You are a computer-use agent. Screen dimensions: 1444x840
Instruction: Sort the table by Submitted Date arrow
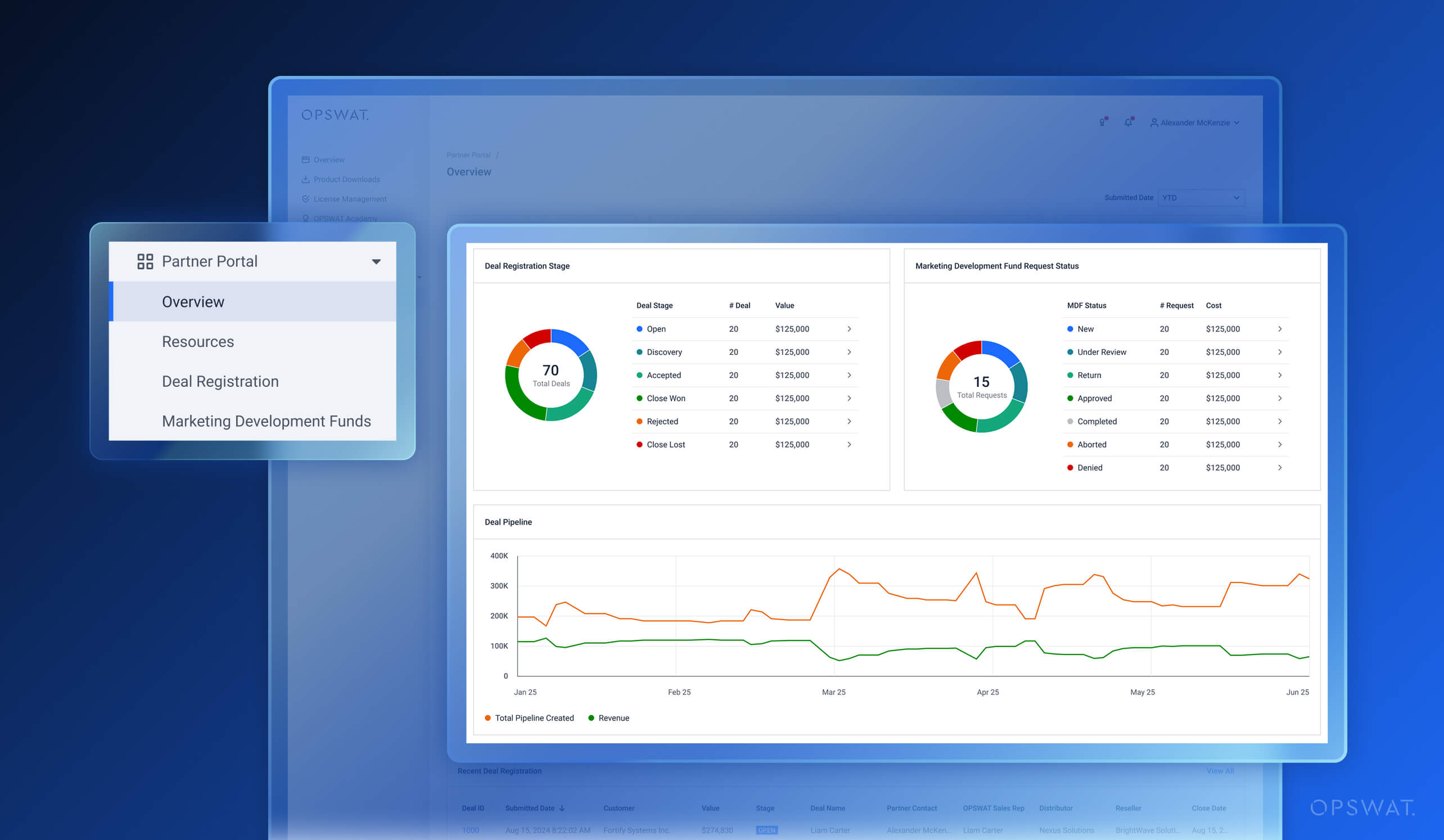coord(562,808)
